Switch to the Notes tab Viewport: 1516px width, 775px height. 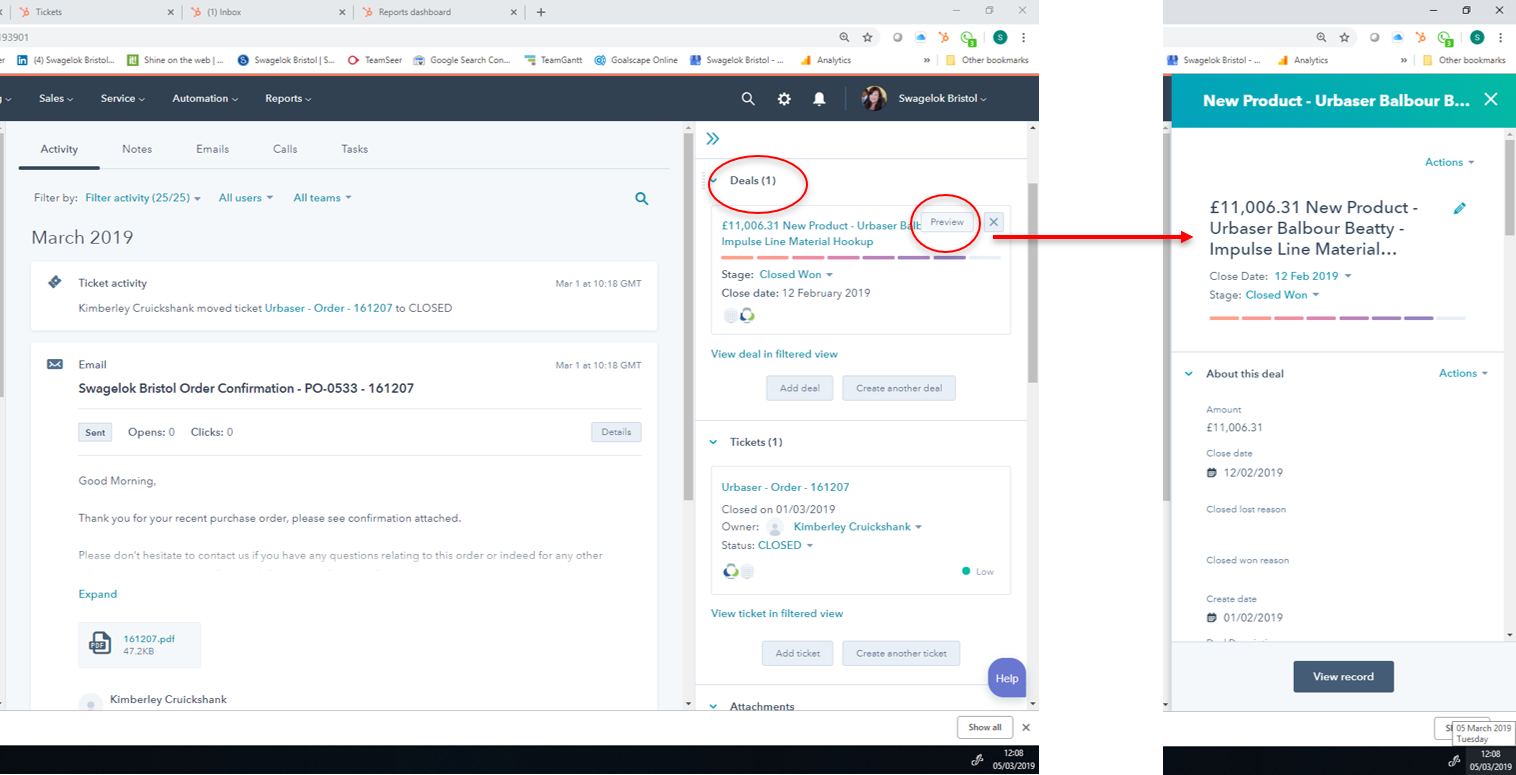tap(137, 149)
